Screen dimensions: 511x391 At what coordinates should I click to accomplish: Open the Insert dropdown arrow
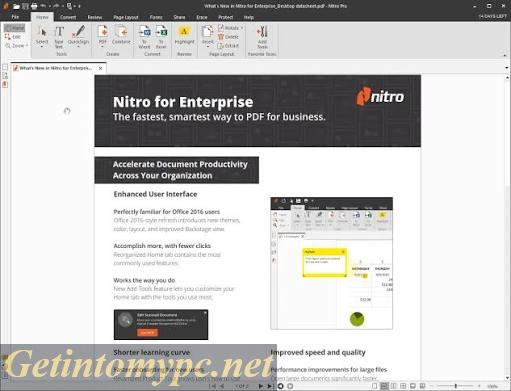[x=207, y=47]
